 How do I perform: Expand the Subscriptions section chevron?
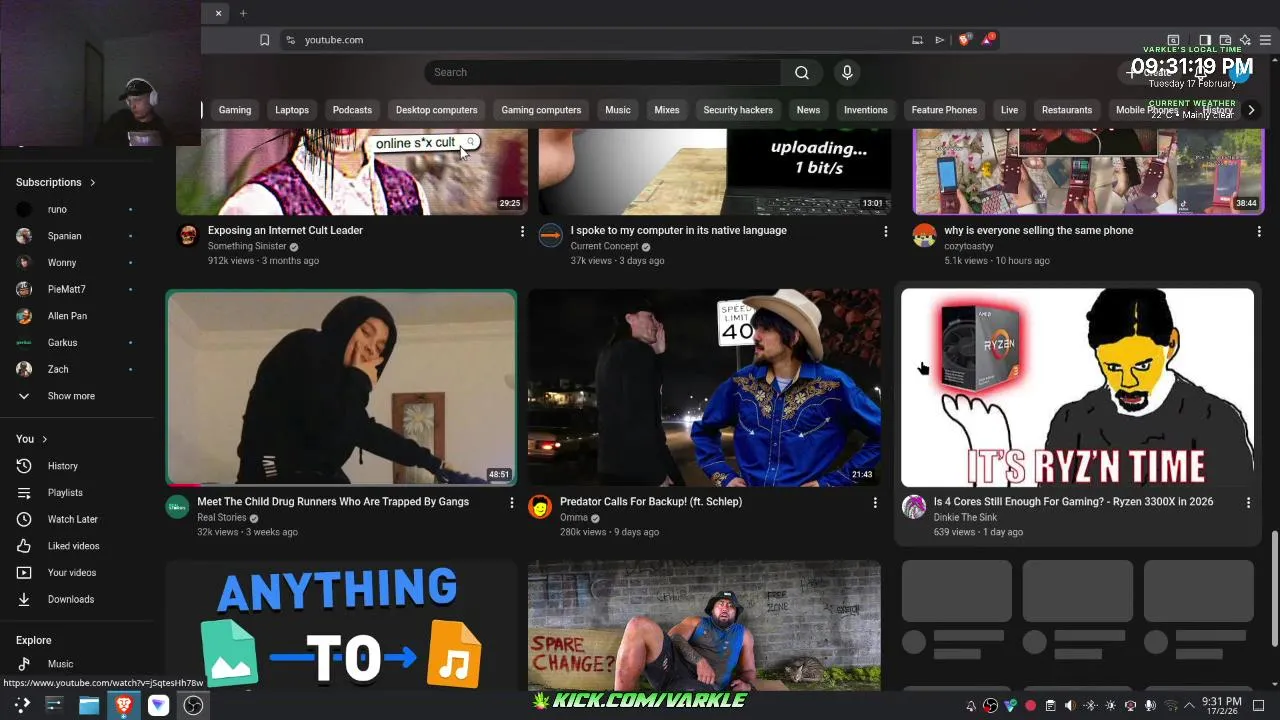(92, 183)
